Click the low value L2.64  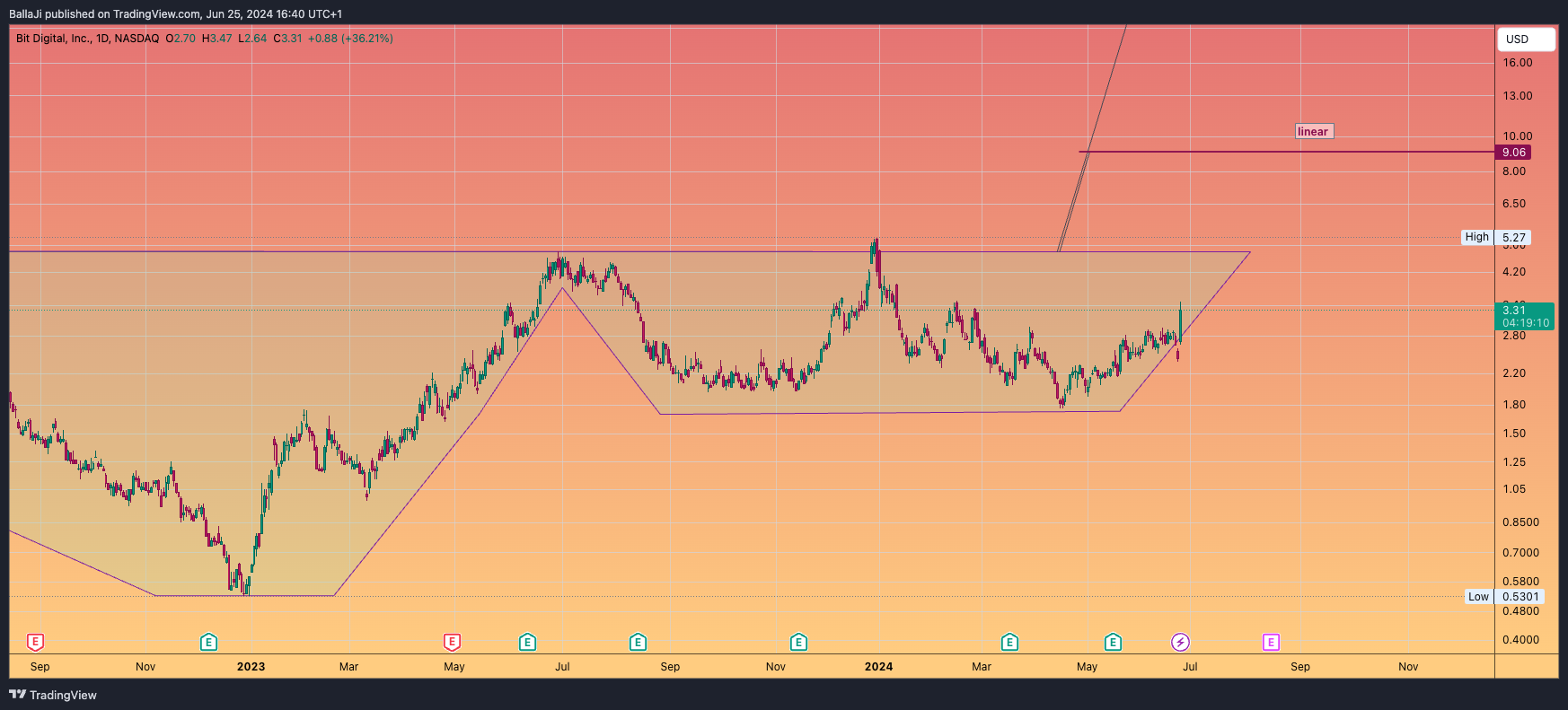[x=252, y=39]
